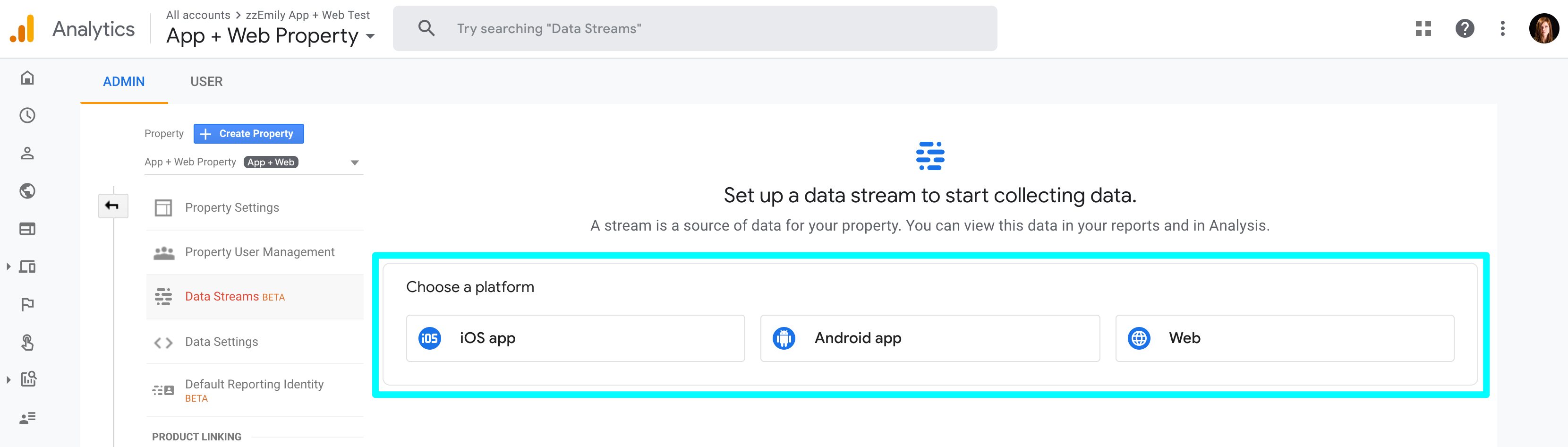Switch to the USER tab
1568x447 pixels.
coord(206,82)
